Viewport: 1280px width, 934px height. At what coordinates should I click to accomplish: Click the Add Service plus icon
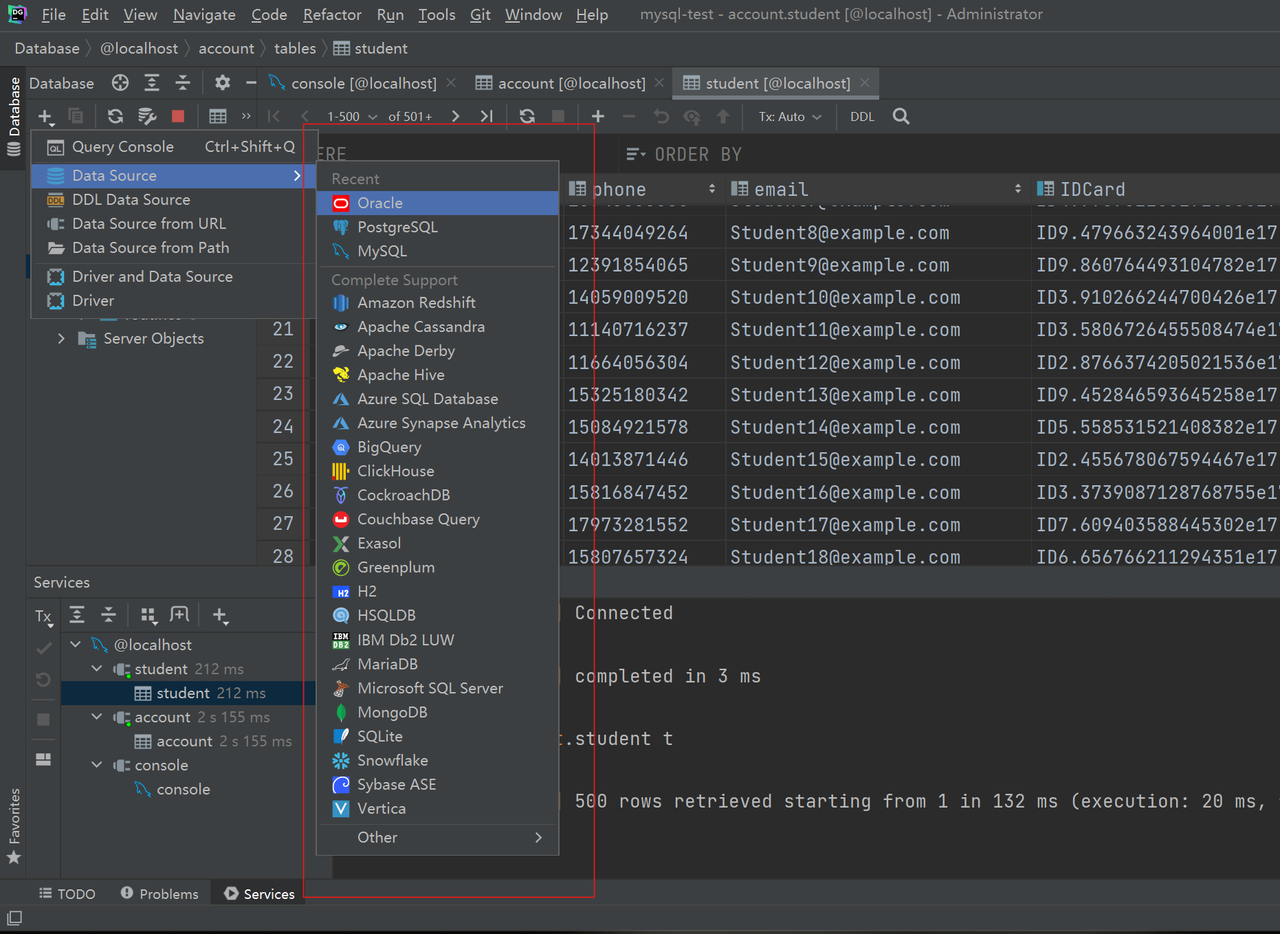tap(220, 615)
